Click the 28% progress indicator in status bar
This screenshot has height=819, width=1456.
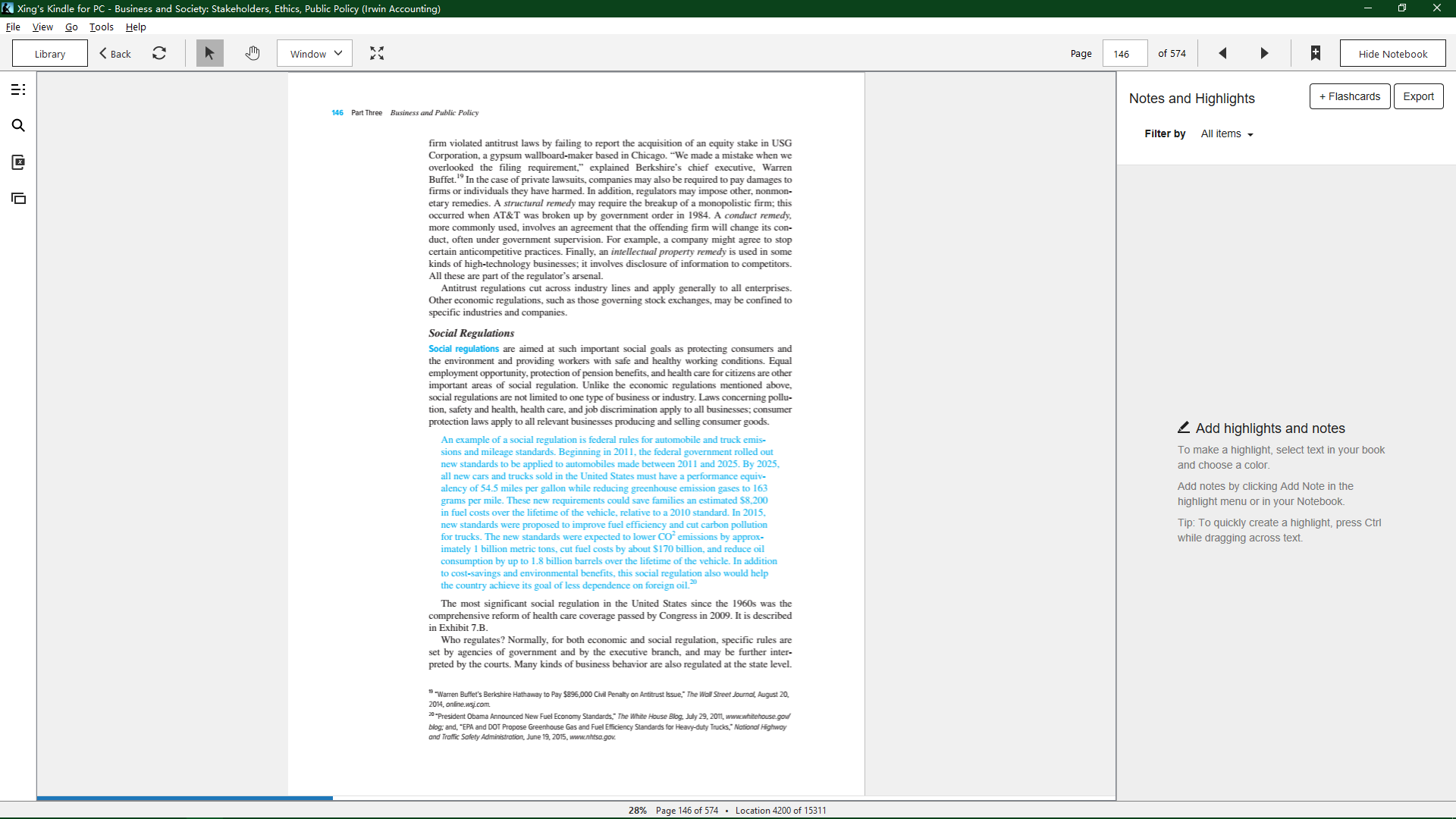638,810
